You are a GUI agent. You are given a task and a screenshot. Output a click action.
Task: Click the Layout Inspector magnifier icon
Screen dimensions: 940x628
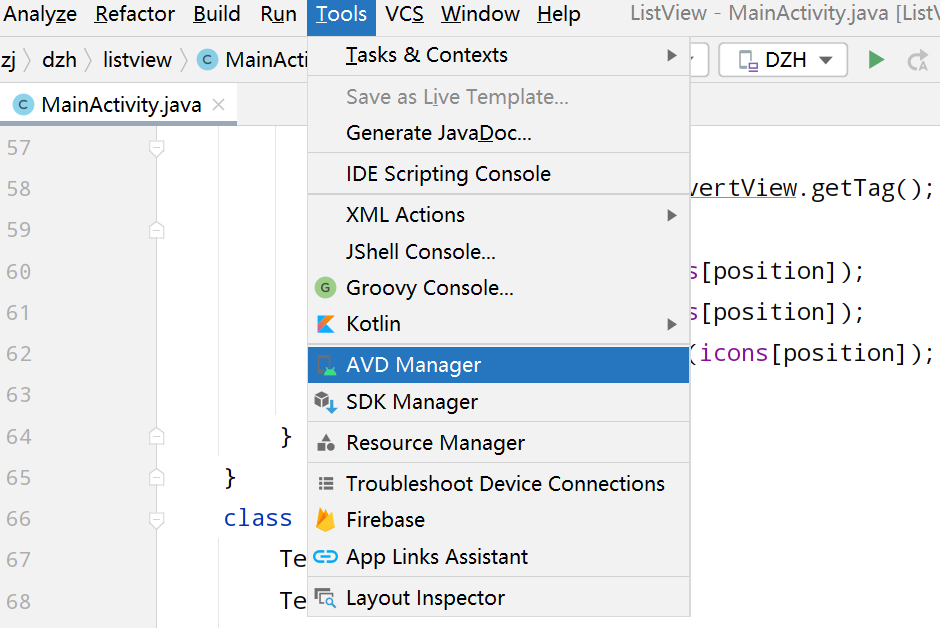(x=325, y=598)
